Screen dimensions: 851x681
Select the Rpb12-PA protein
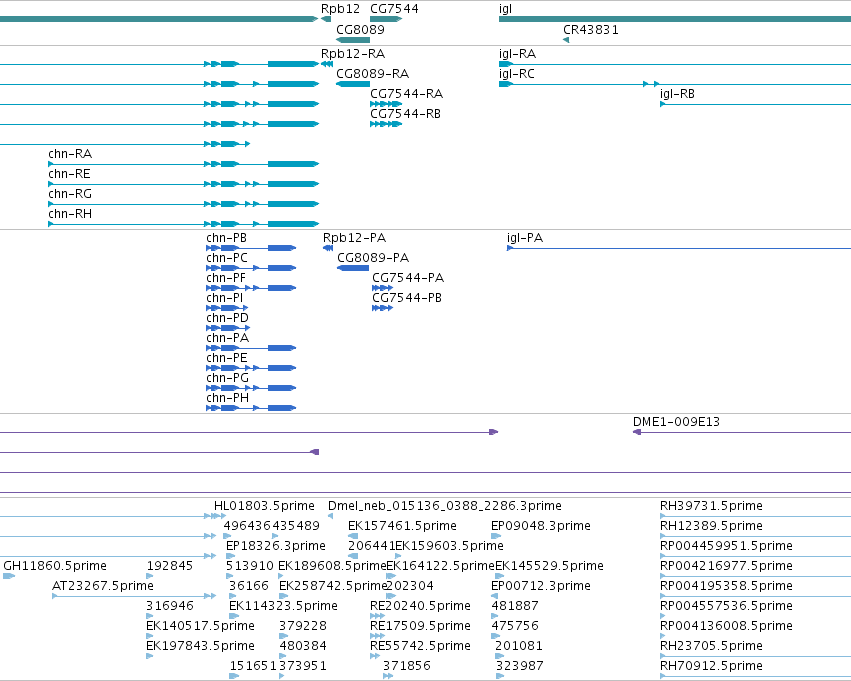point(328,248)
